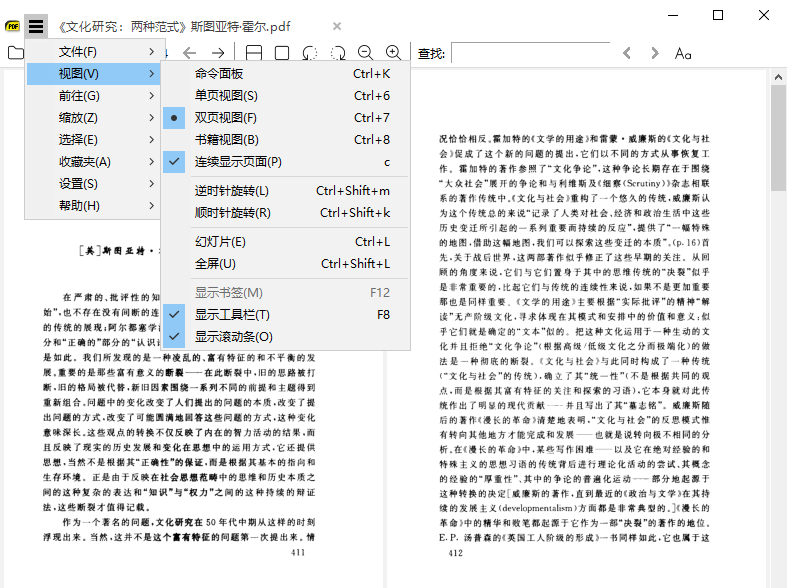This screenshot has width=787, height=588.
Task: Toggle match case Aa icon
Action: pos(683,53)
